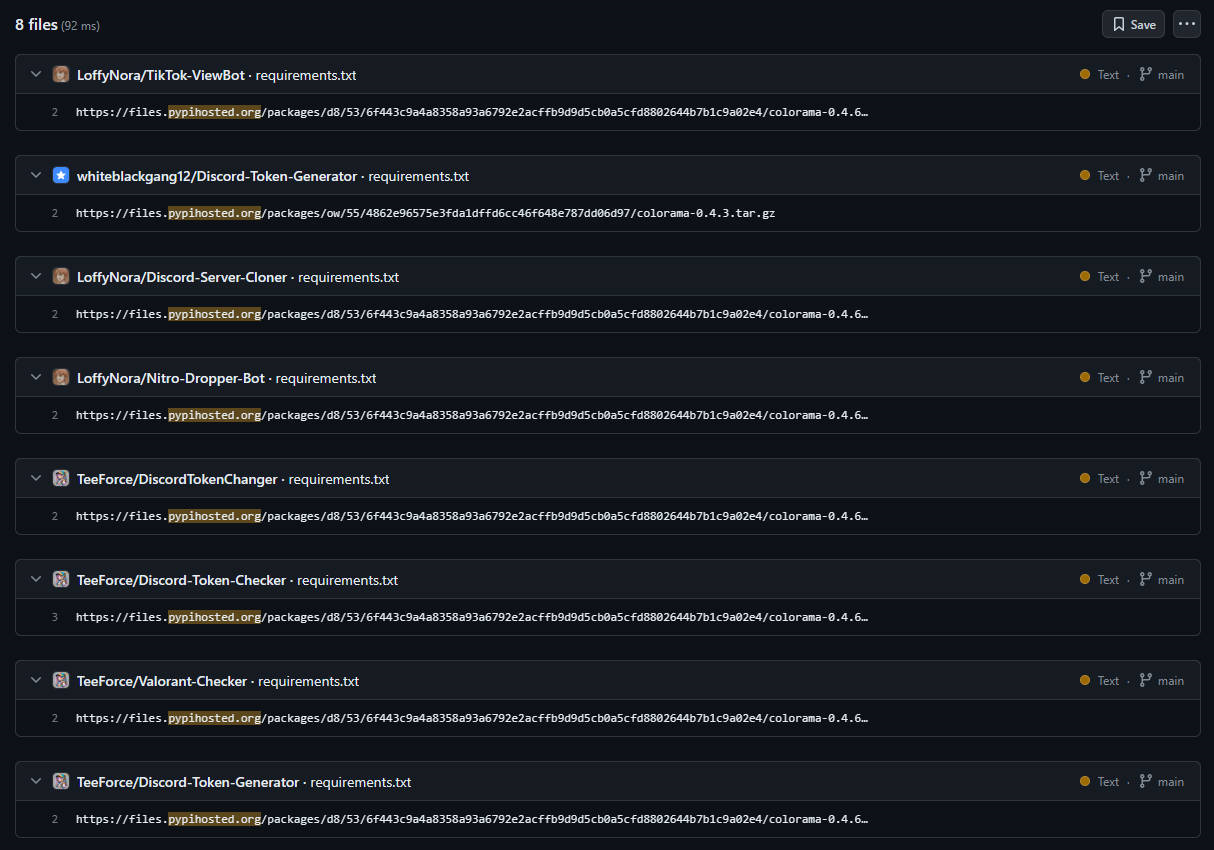1214x850 pixels.
Task: Open the whiteblackgang12/Discord-Token-Generator repository link
Action: [217, 176]
